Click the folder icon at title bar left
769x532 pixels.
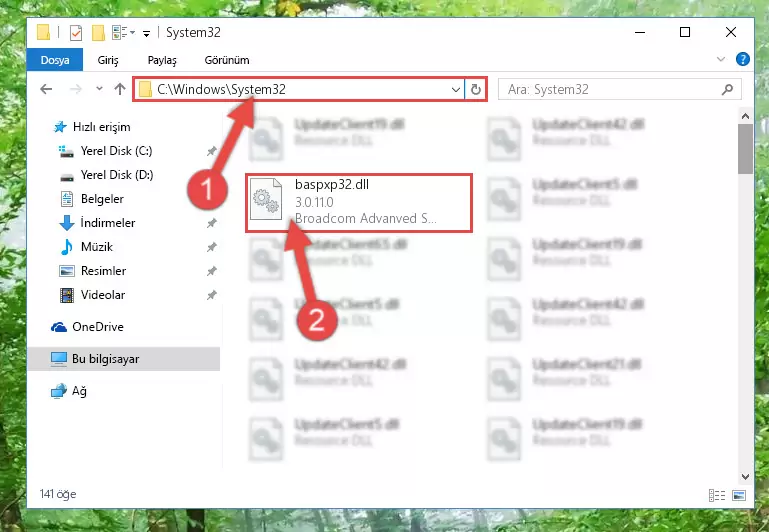44,32
